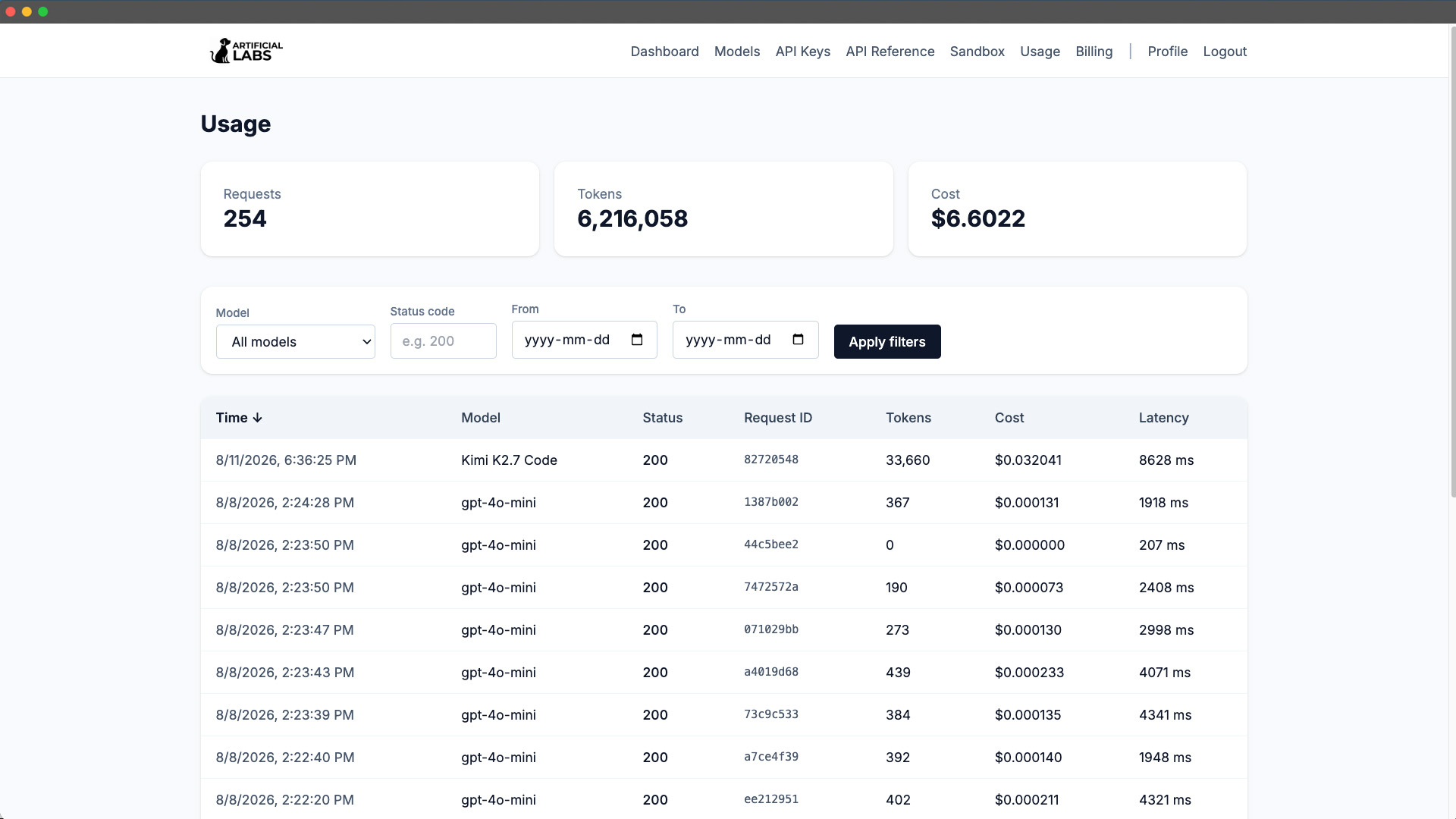
Task: Click the $0.000000 cost cell
Action: click(1029, 545)
